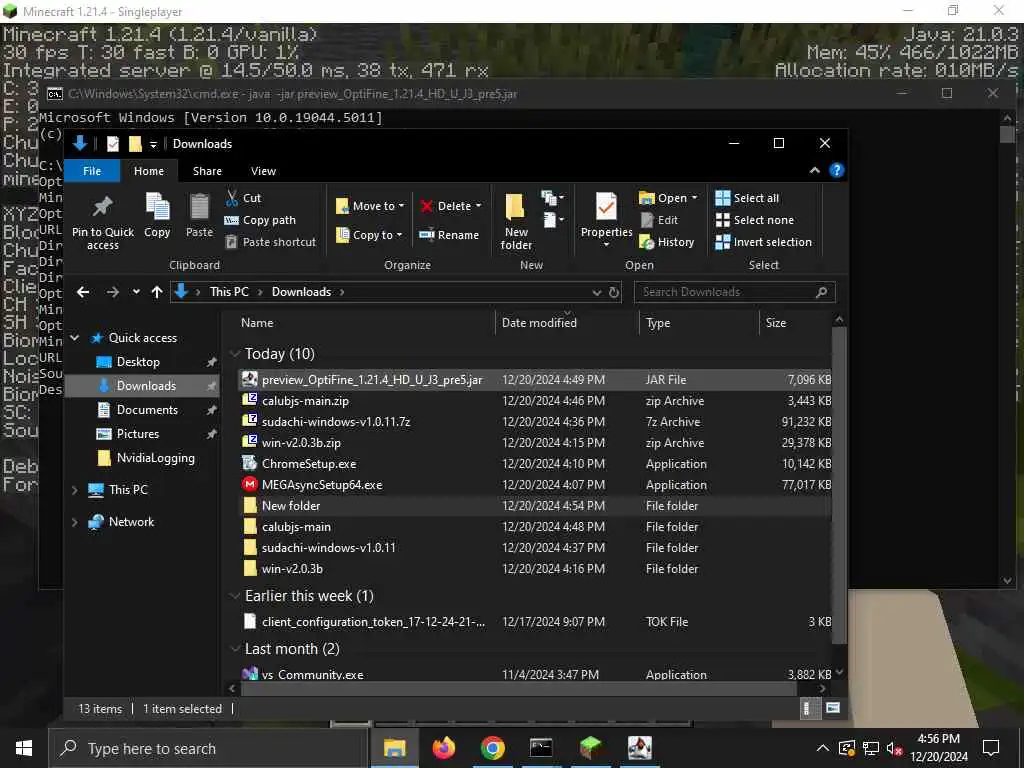Open Chrome from the taskbar
Screen dimensions: 1024x768
493,748
